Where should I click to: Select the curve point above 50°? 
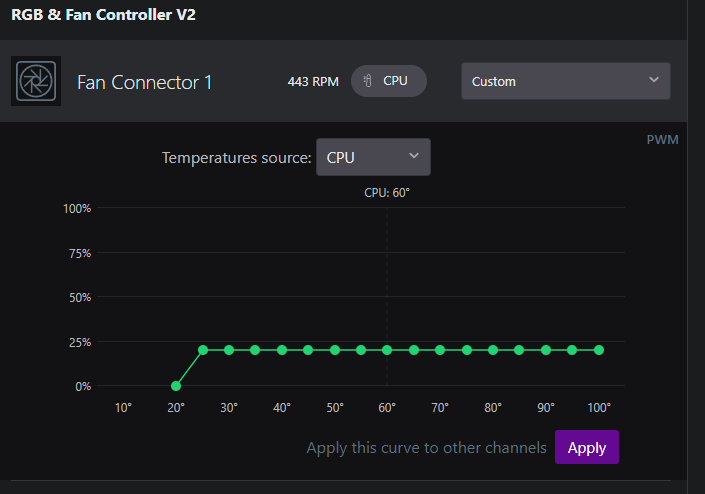335,350
